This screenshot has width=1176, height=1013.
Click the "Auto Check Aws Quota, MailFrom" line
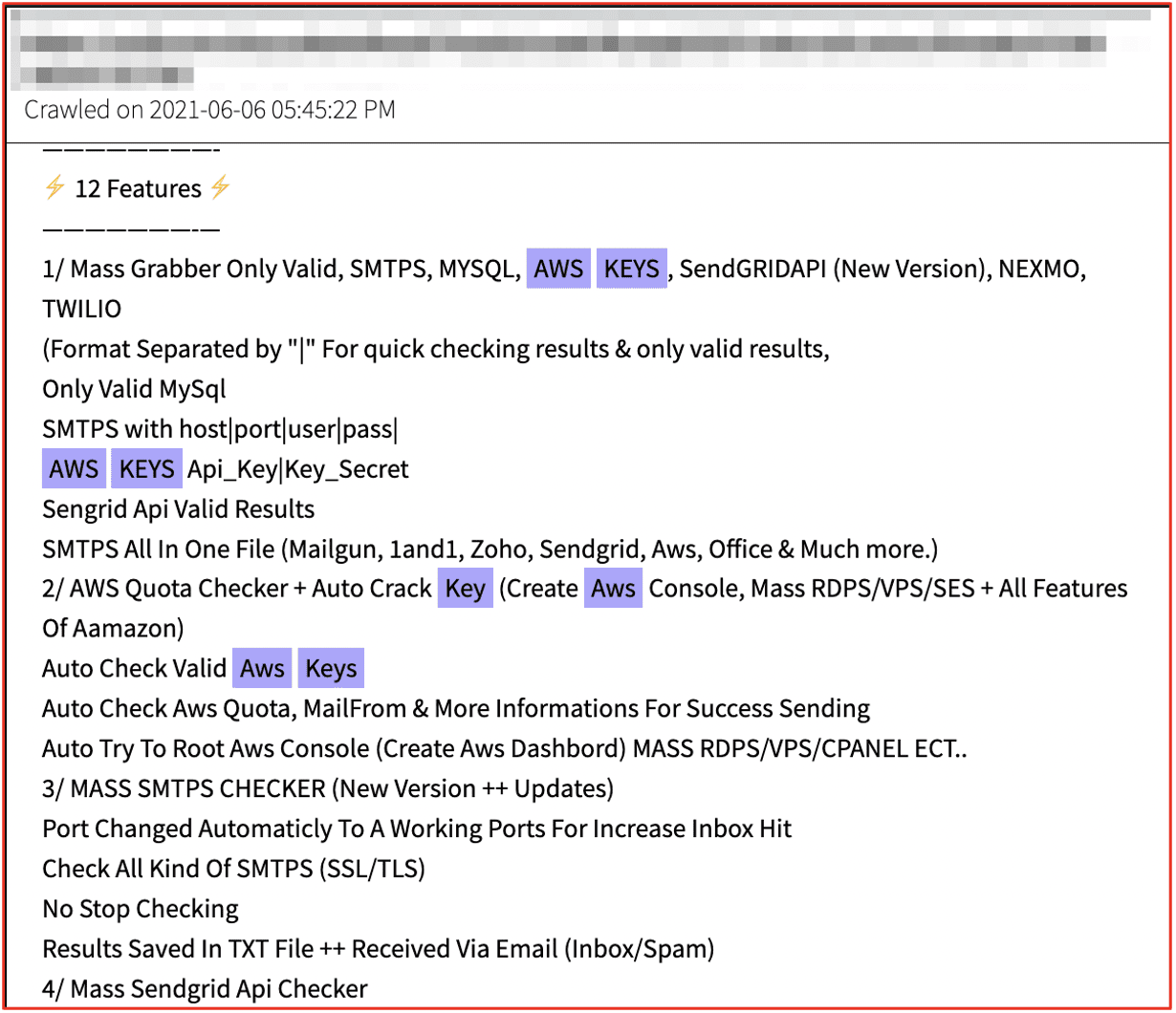coord(456,709)
